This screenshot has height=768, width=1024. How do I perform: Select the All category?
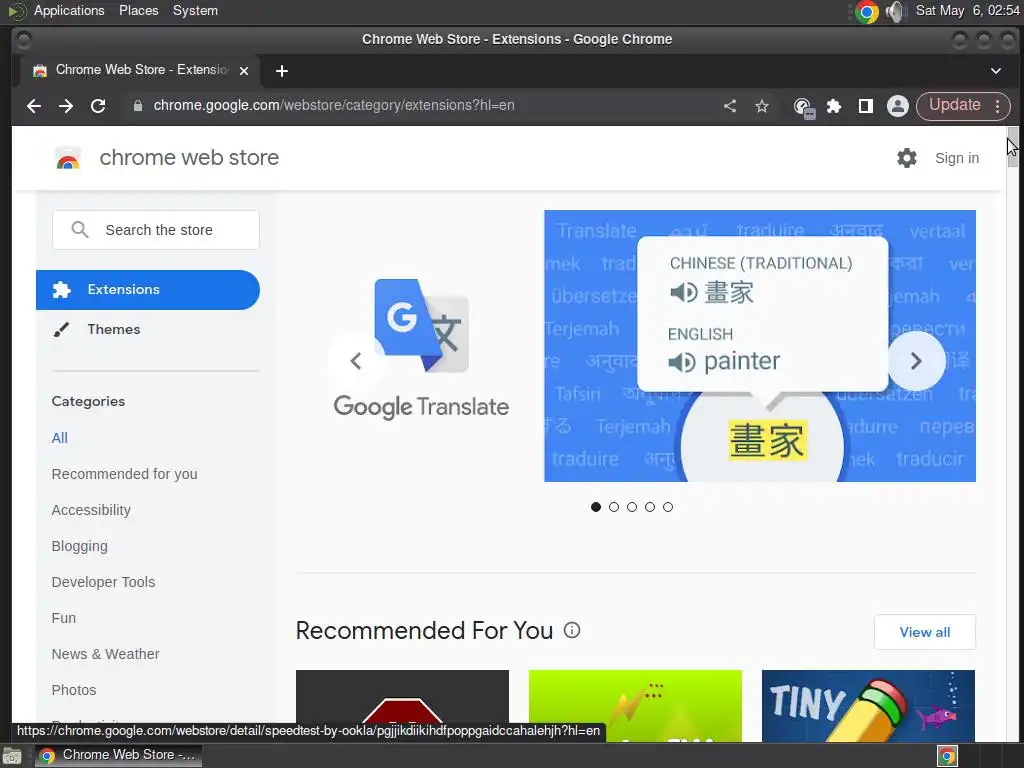pyautogui.click(x=59, y=438)
